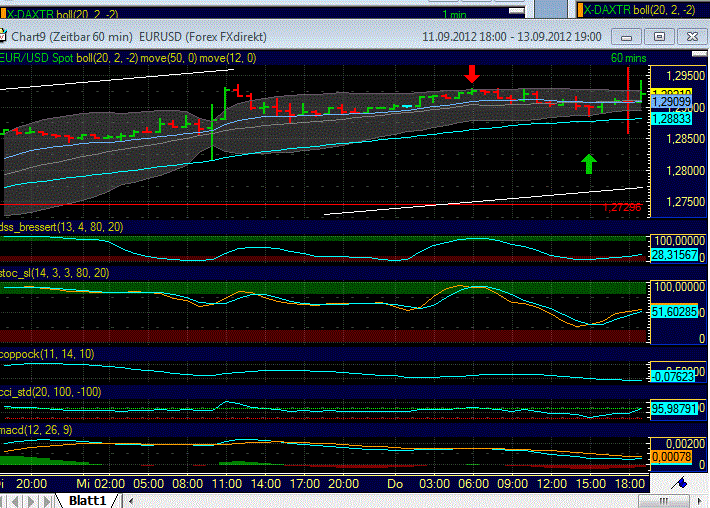Select the Blatt1 sheet tab
The height and width of the screenshot is (508, 710).
coord(87,501)
